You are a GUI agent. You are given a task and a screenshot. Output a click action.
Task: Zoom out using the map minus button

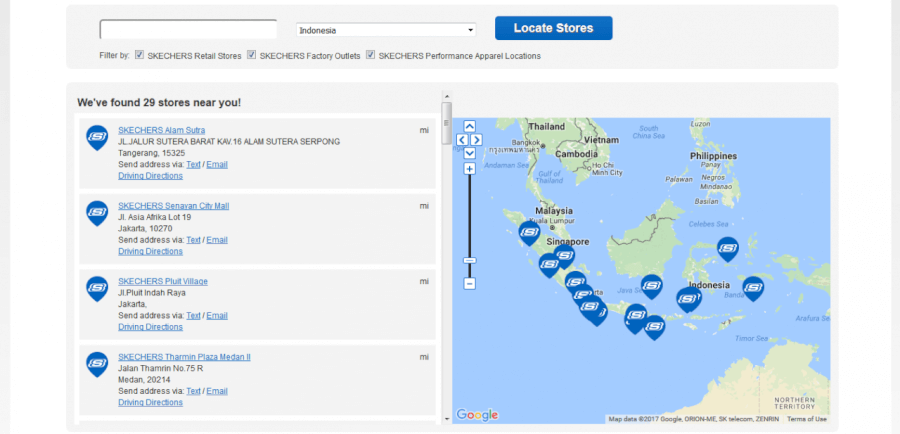click(469, 284)
